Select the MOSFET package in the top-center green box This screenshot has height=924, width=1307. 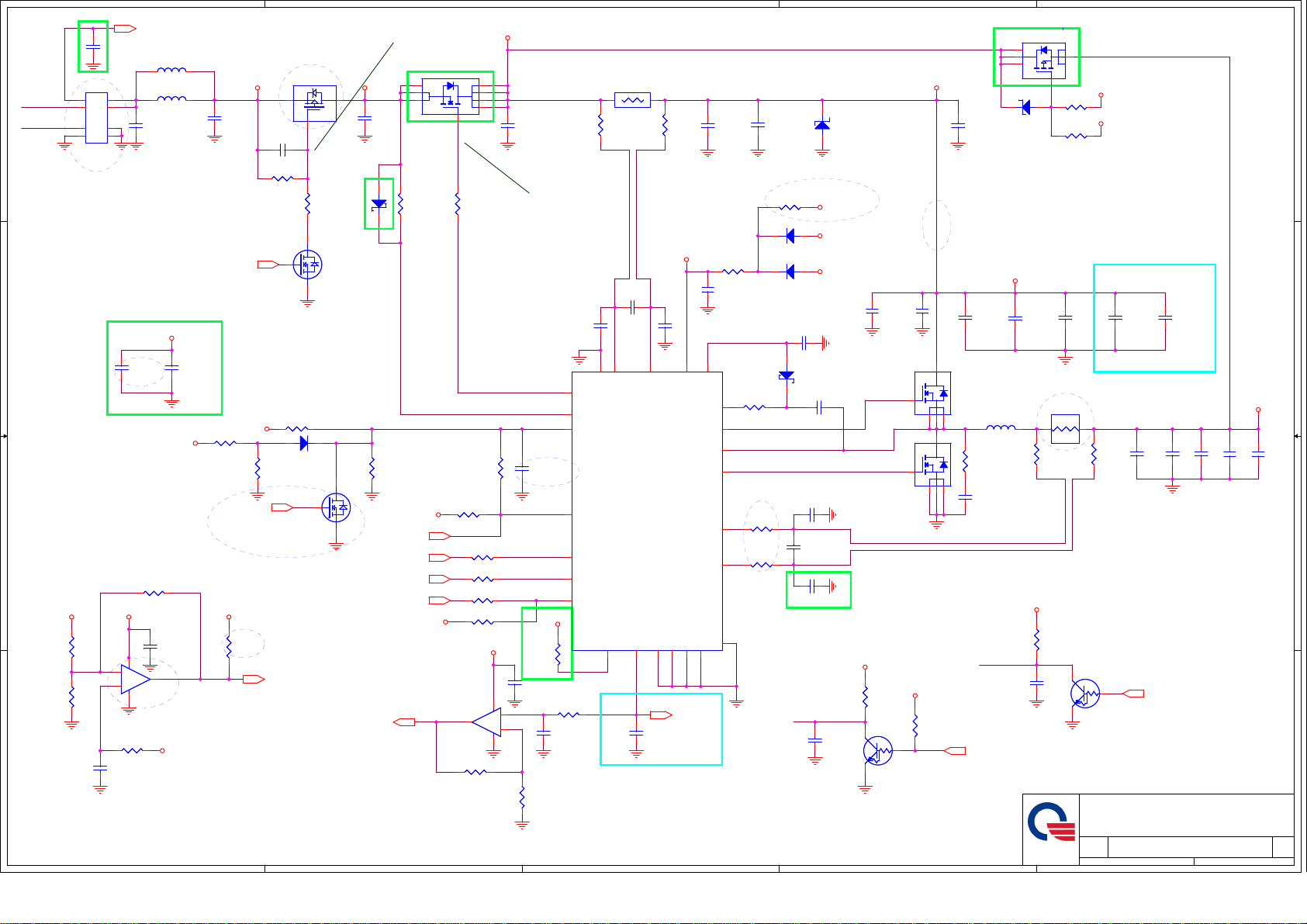click(450, 96)
